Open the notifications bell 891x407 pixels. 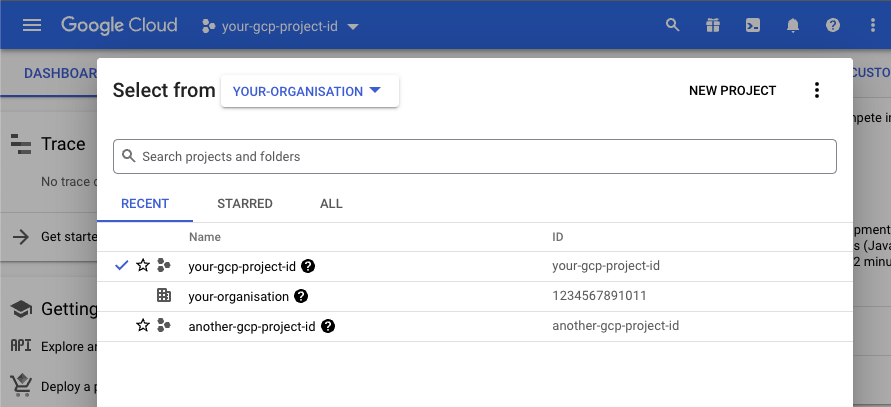tap(793, 26)
